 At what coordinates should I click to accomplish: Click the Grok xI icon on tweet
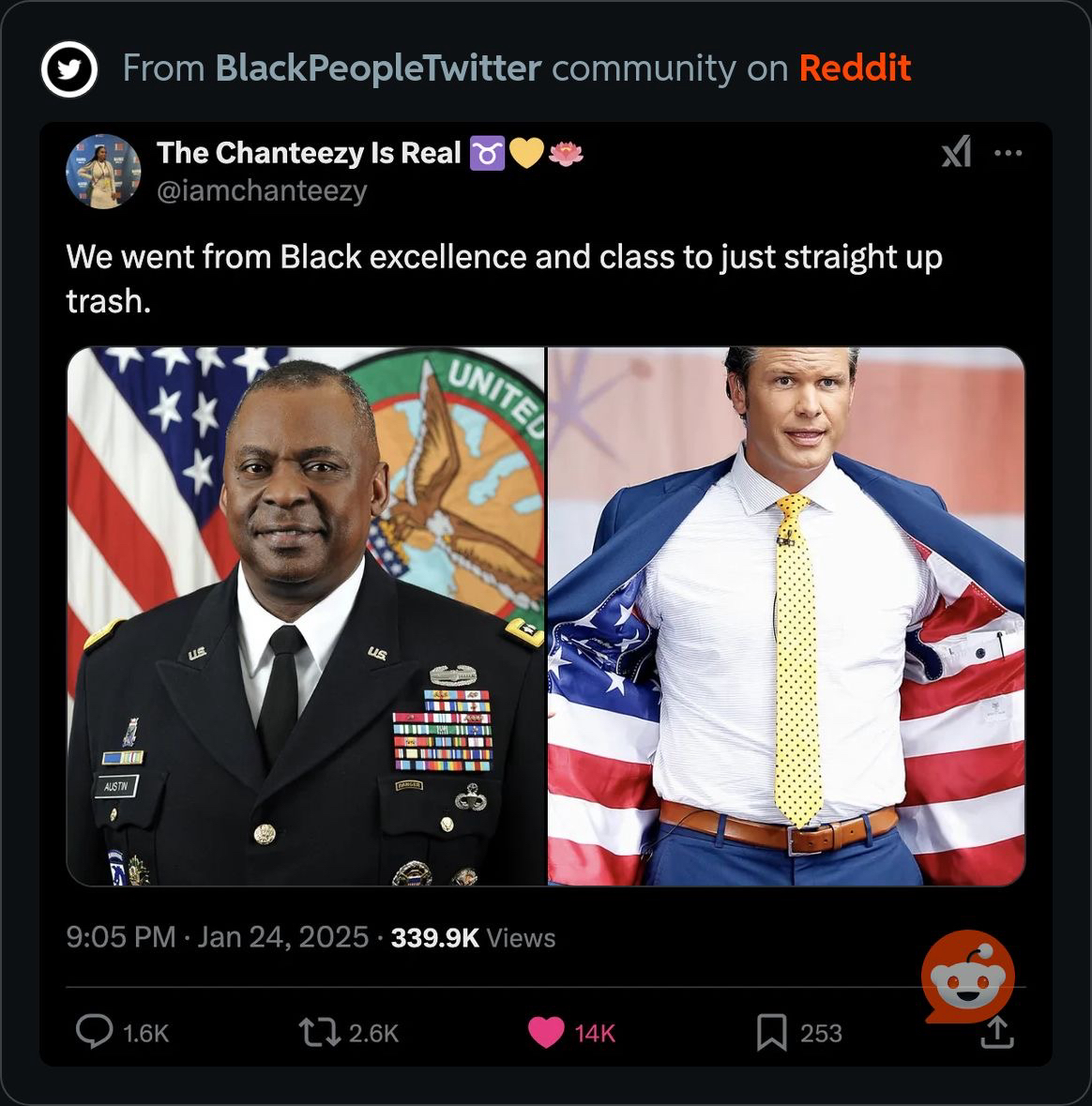coord(957,152)
